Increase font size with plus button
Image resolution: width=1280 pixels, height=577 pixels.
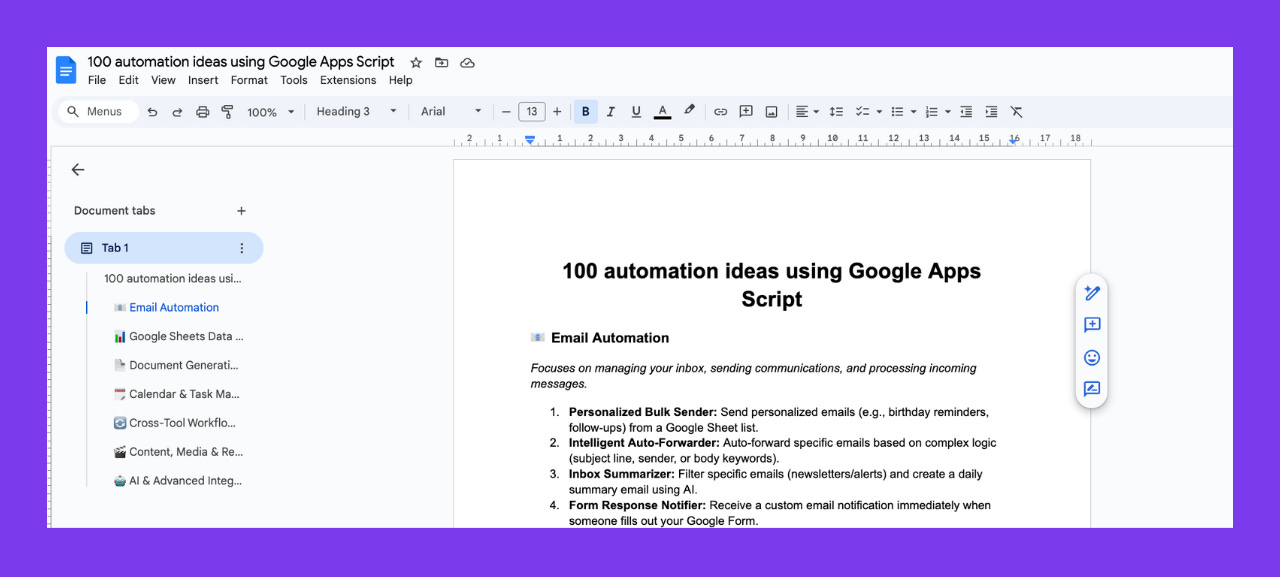click(x=557, y=112)
